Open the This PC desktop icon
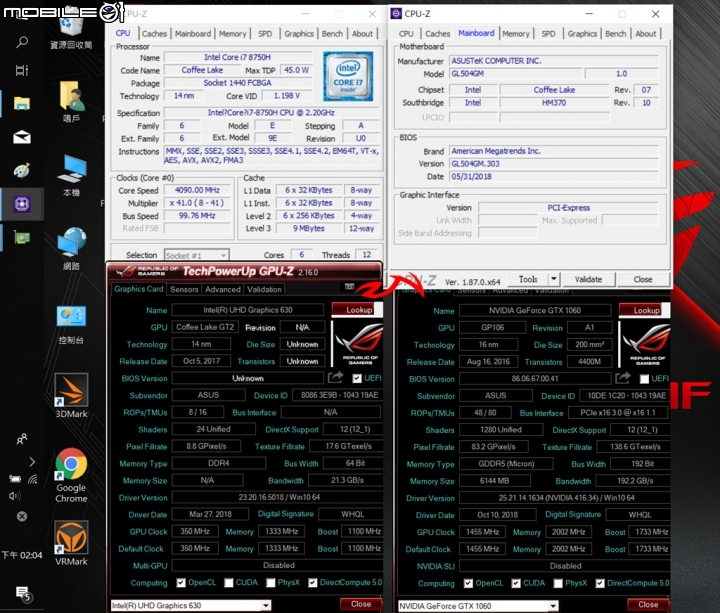Image resolution: width=720 pixels, height=613 pixels. coord(71,176)
